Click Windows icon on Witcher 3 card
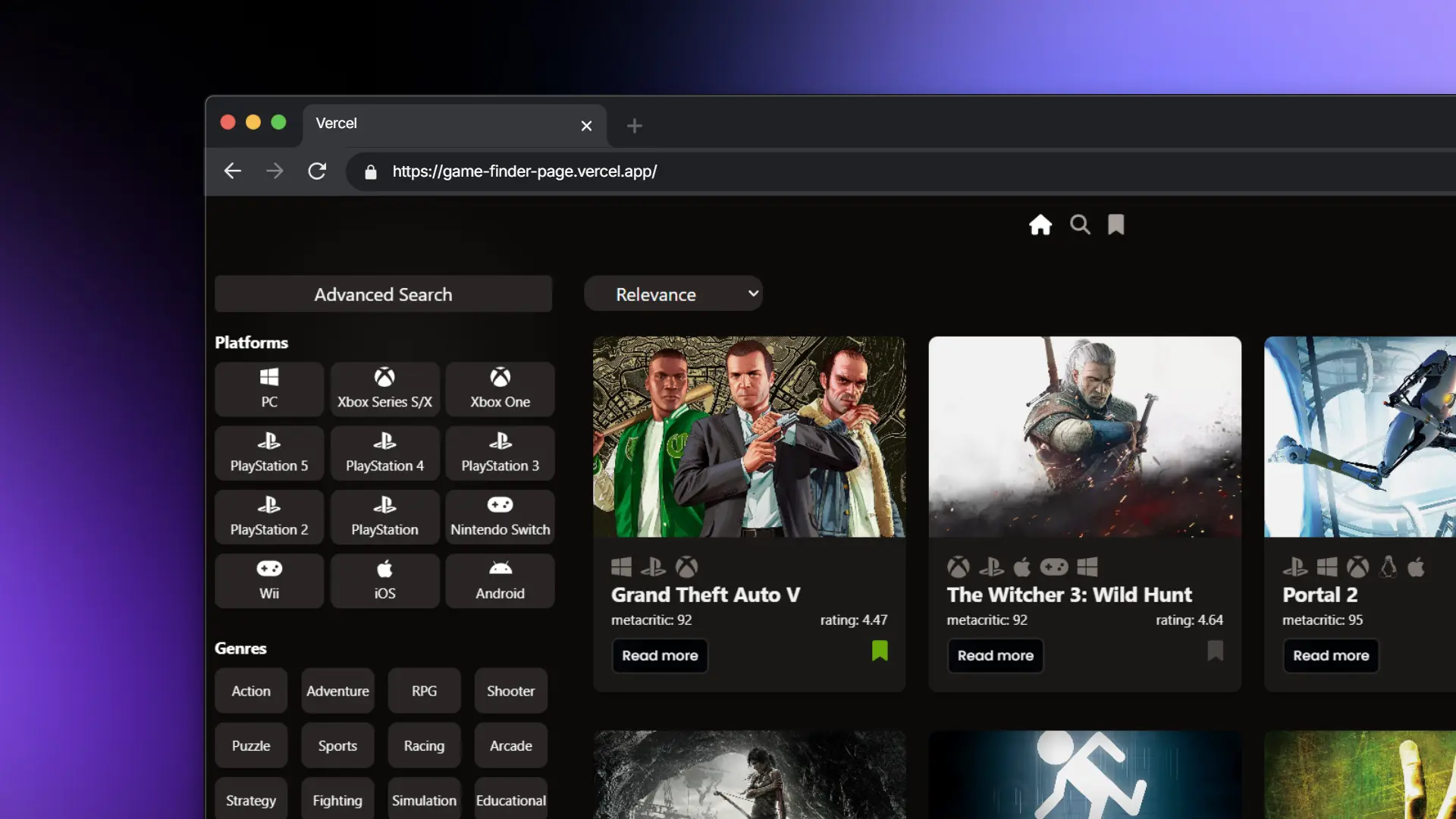The width and height of the screenshot is (1456, 819). (1087, 566)
